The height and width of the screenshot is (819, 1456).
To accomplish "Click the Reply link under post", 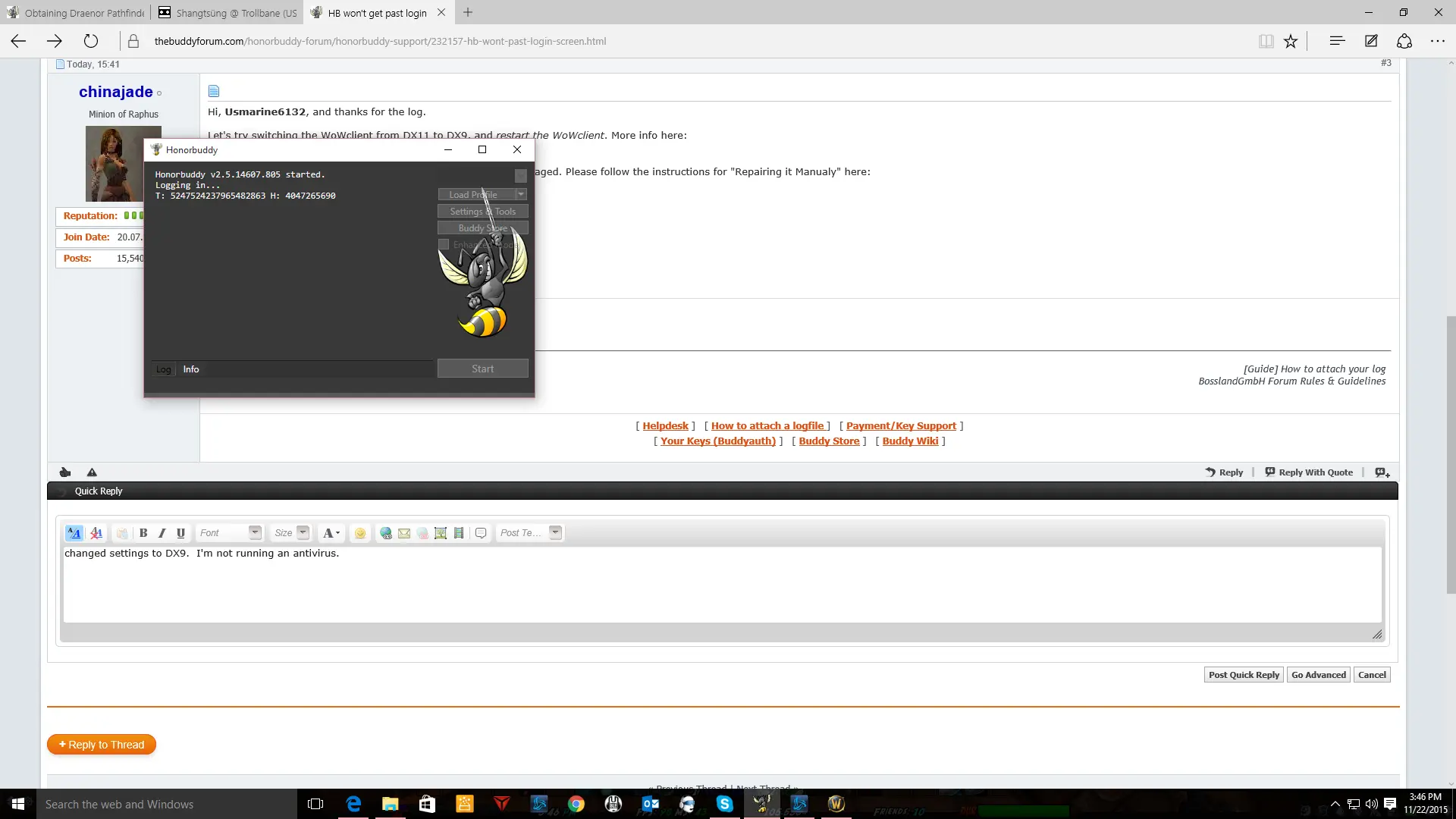I will pos(1224,472).
